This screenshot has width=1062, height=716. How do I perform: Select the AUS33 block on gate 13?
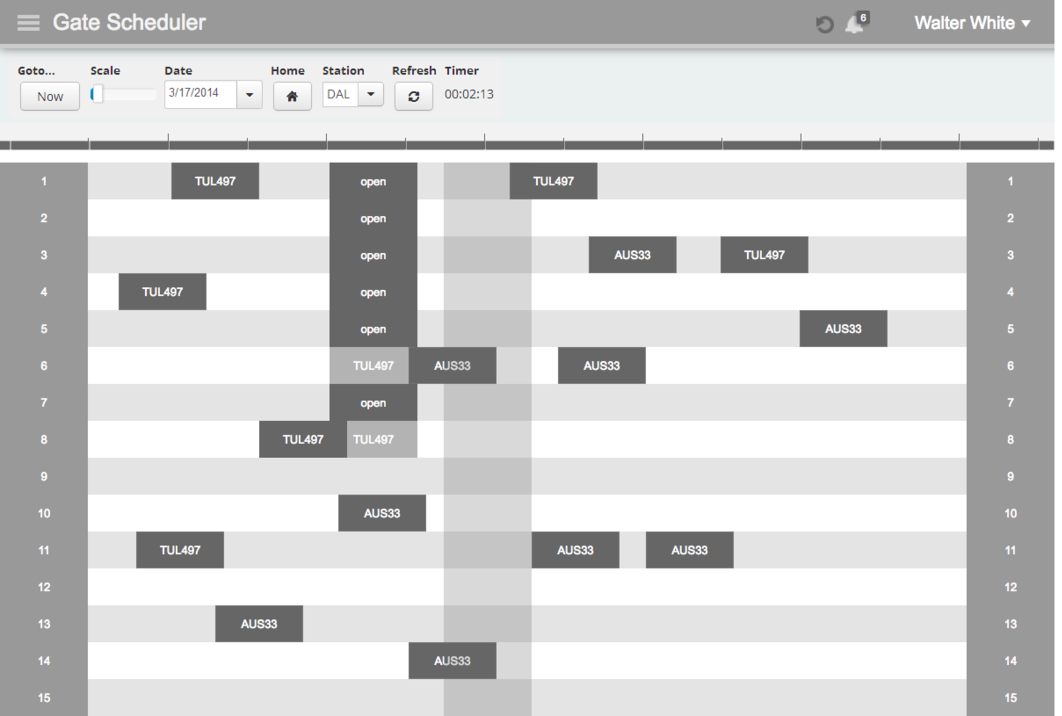pyautogui.click(x=259, y=623)
